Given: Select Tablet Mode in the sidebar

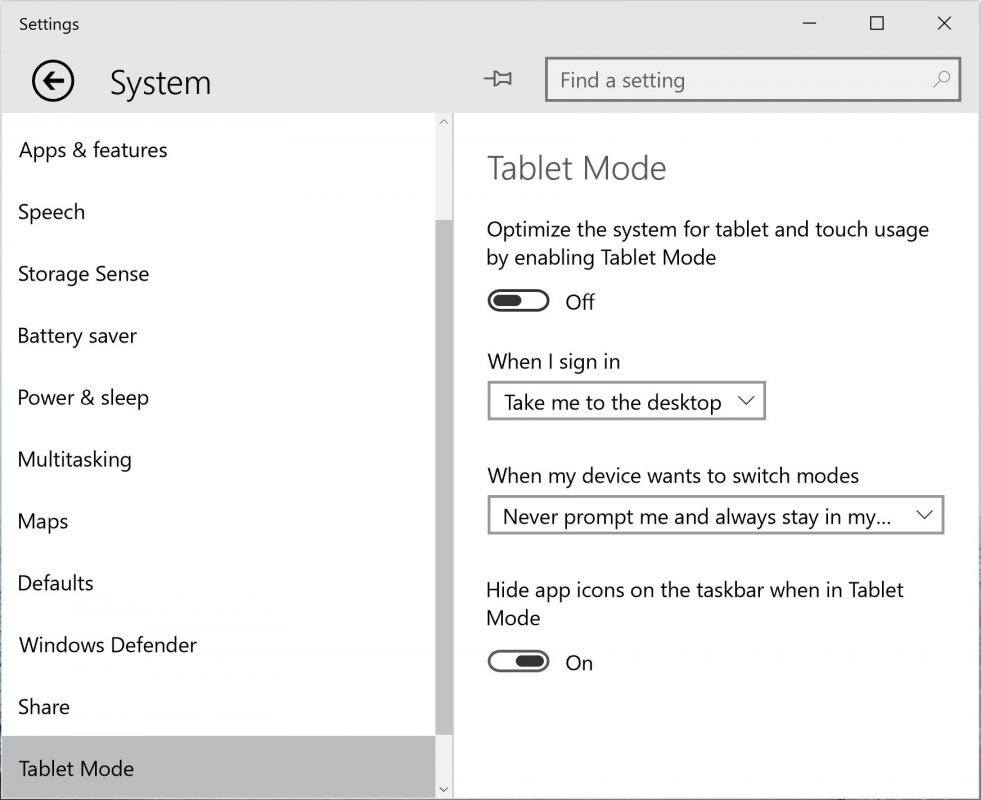Looking at the screenshot, I should (76, 768).
